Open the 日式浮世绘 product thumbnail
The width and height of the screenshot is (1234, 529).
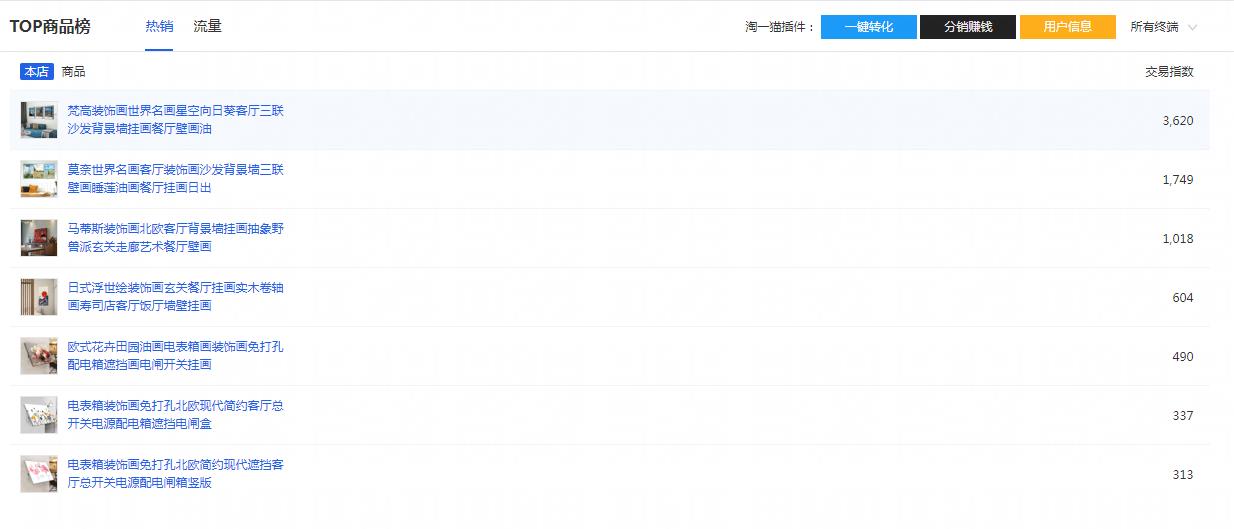point(39,297)
